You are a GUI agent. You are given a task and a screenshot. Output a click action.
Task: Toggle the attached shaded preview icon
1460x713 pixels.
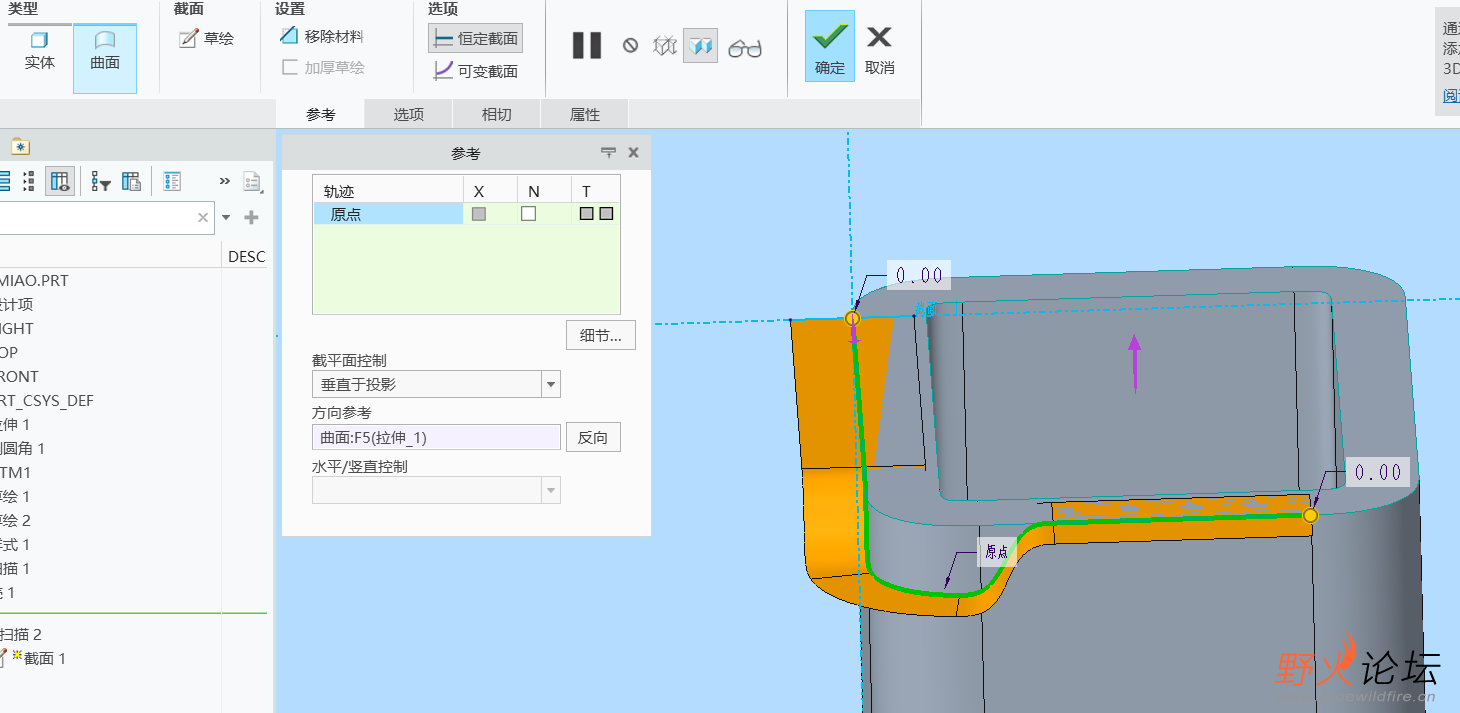click(x=700, y=46)
